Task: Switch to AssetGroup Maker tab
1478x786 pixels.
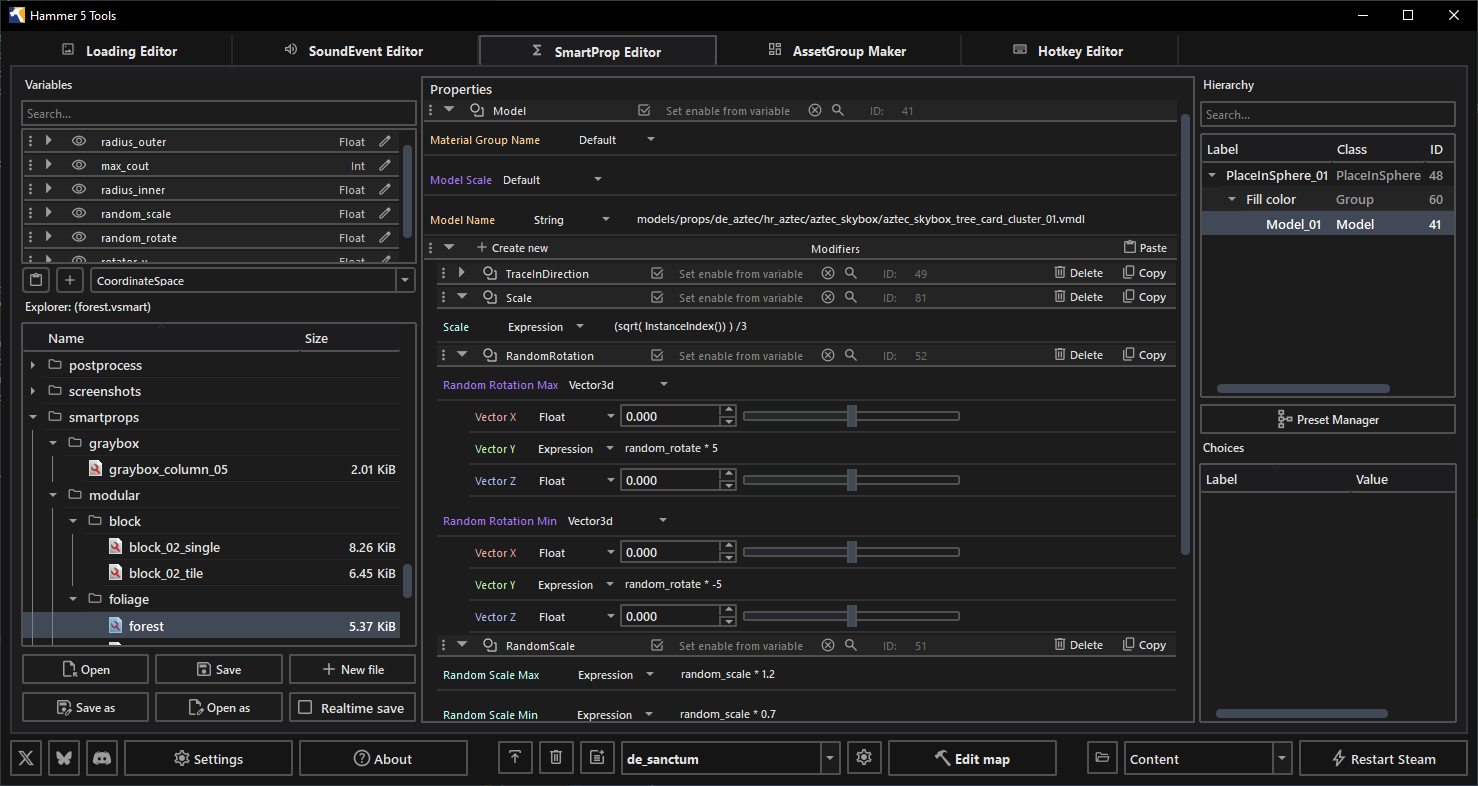Action: [x=838, y=51]
